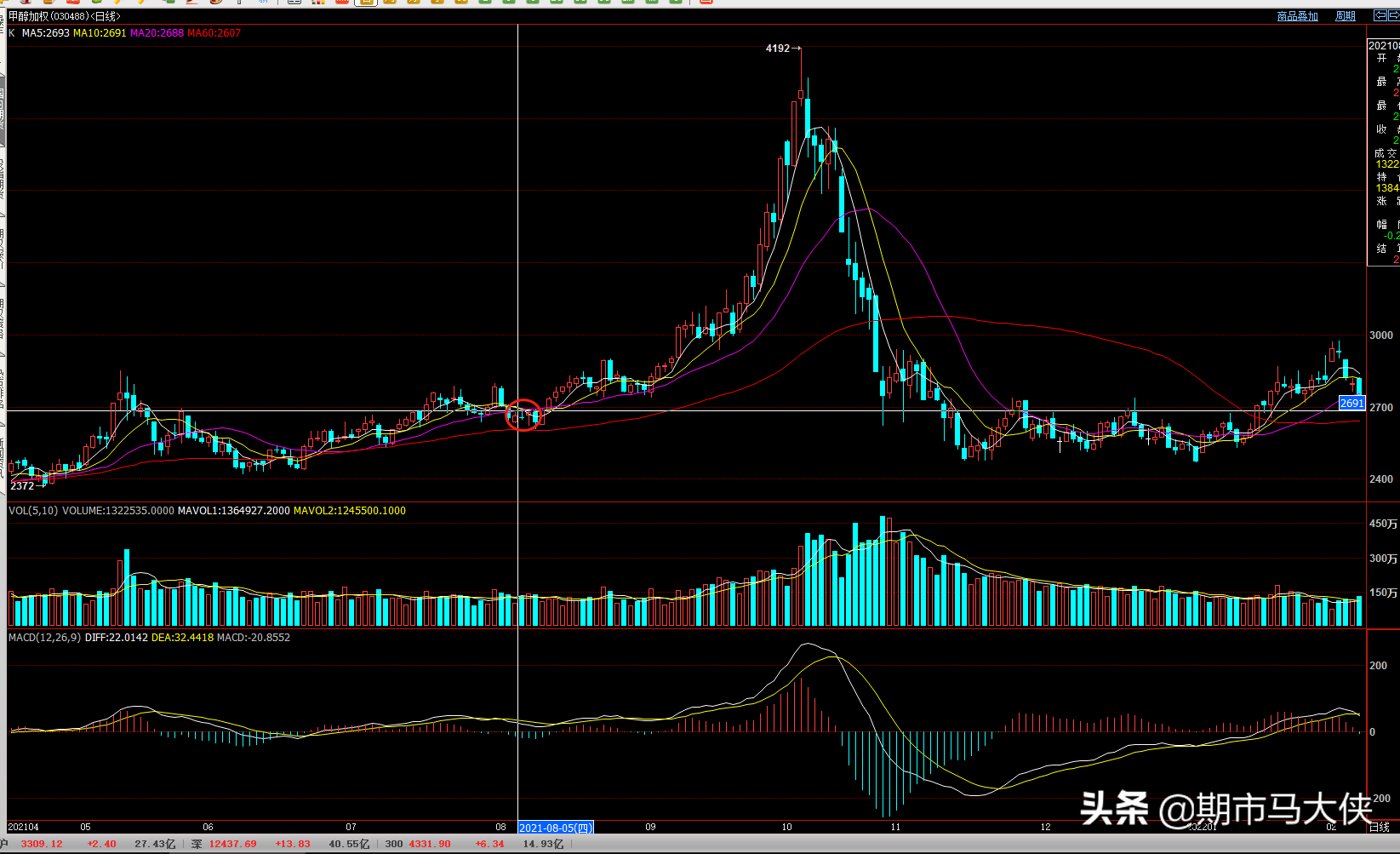Image resolution: width=1400 pixels, height=854 pixels.
Task: Click the 300万 volume axis label
Action: click(x=1383, y=559)
